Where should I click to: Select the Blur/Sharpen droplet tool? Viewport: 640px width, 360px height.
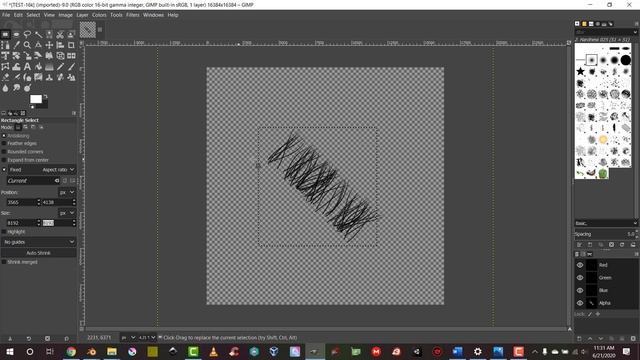(x=5, y=88)
